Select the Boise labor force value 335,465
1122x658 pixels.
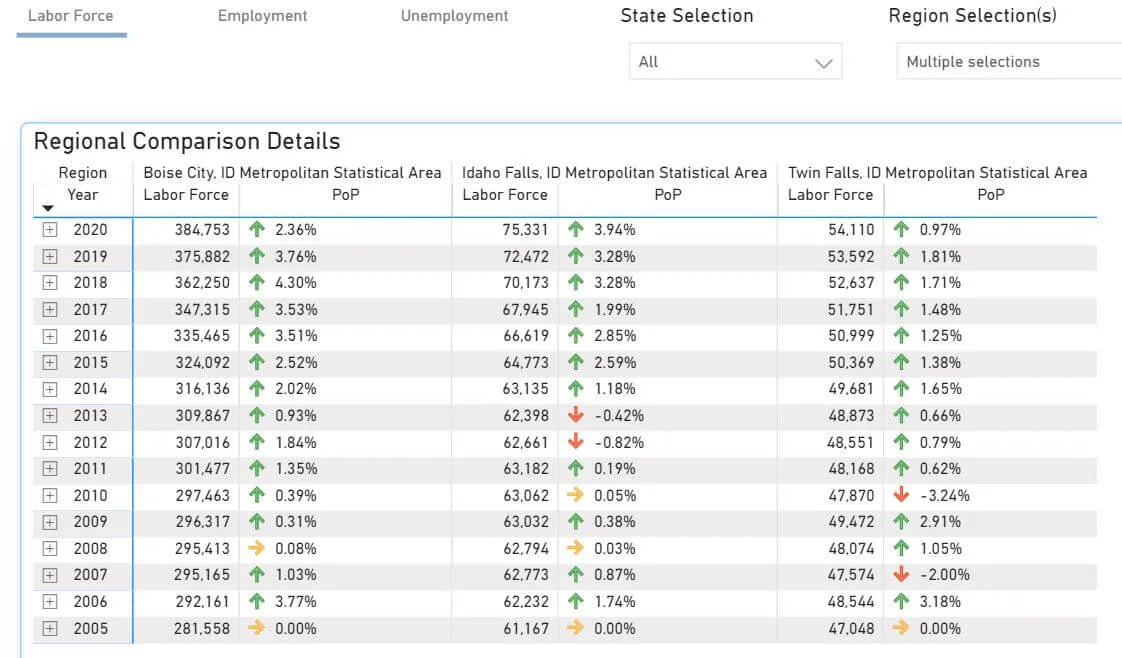pyautogui.click(x=202, y=336)
